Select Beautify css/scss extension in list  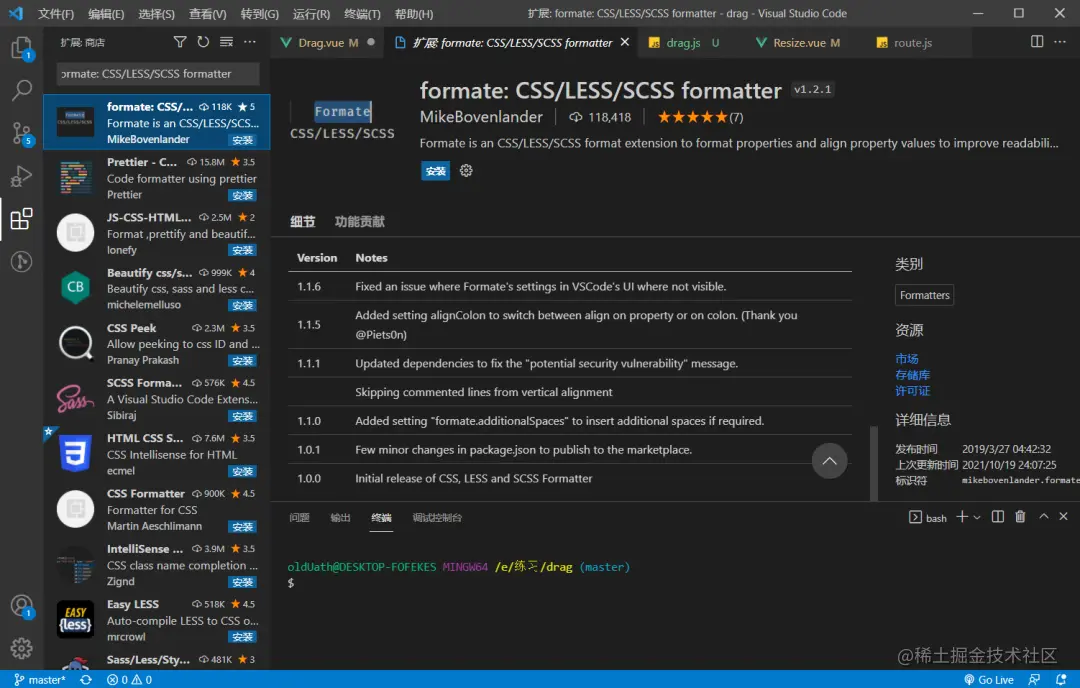tap(157, 289)
